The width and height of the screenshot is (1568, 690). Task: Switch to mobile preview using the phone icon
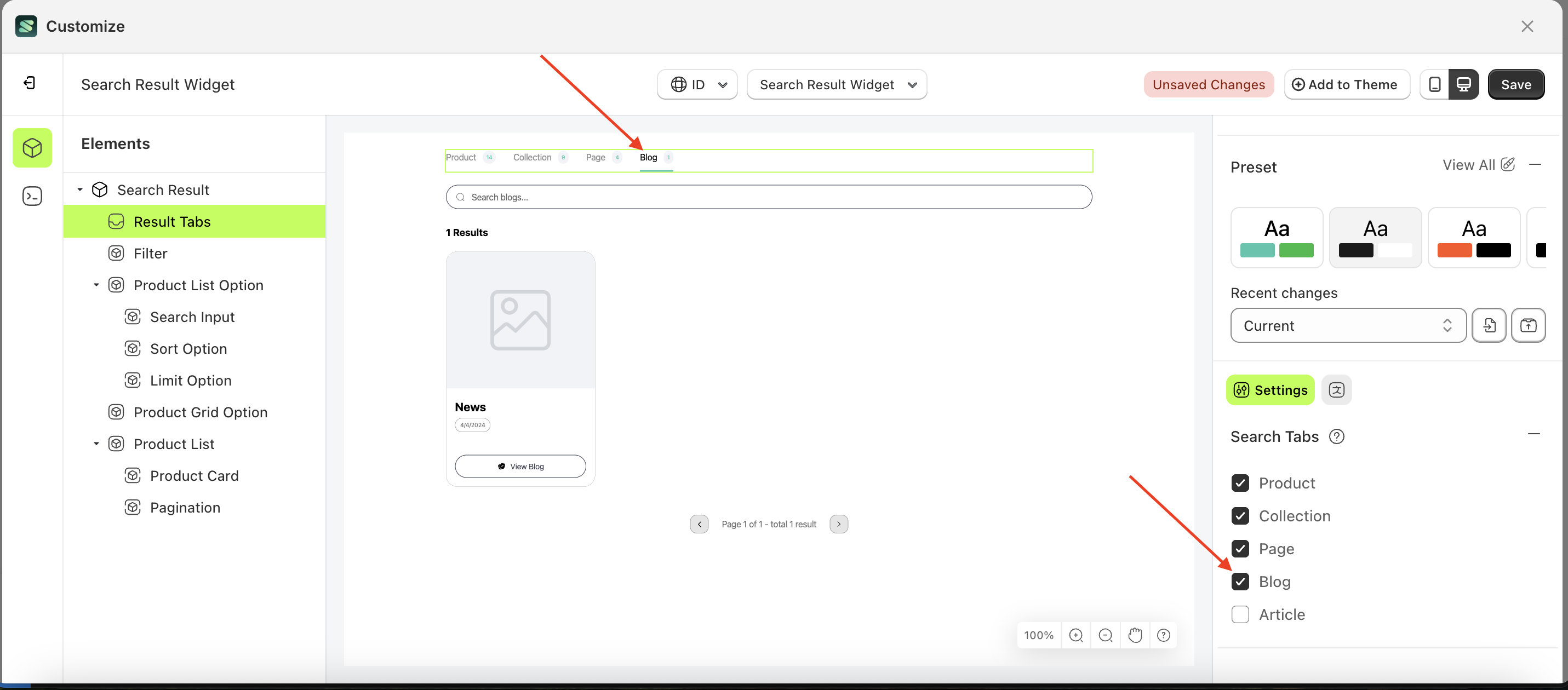pyautogui.click(x=1435, y=84)
